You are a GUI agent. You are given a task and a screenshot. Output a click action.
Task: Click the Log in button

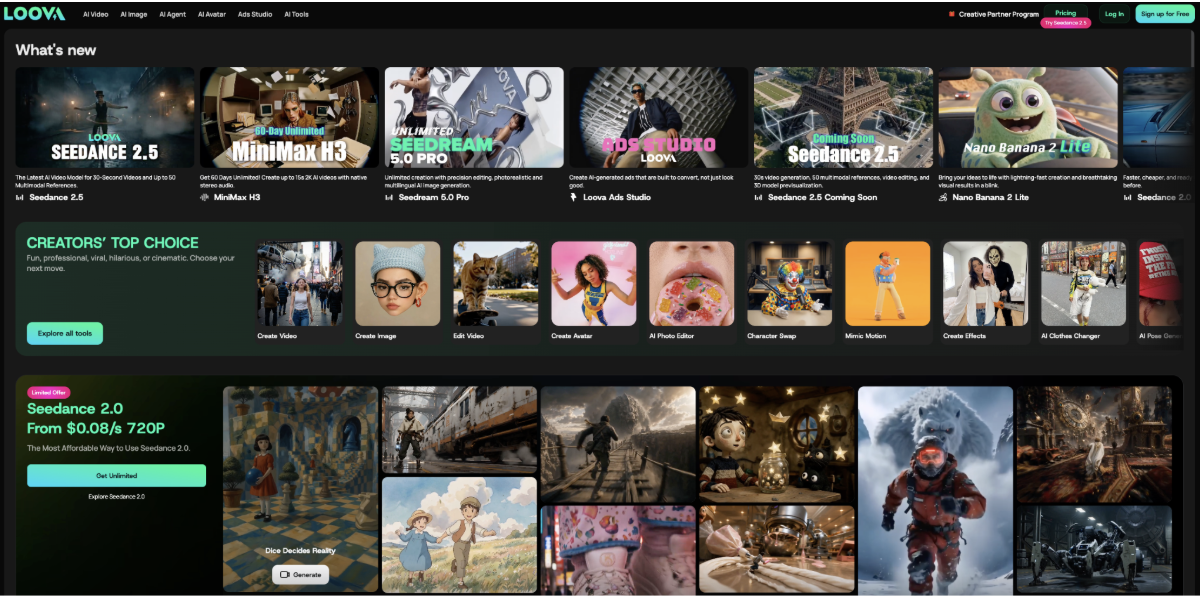(x=1114, y=14)
